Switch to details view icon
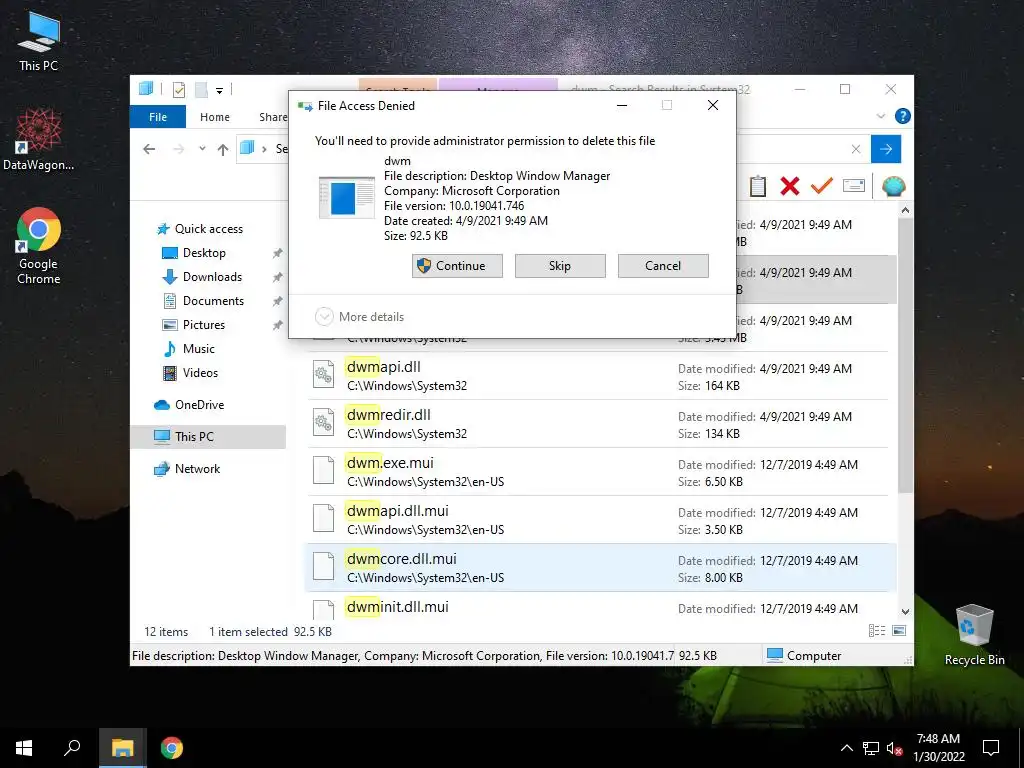 [x=877, y=631]
